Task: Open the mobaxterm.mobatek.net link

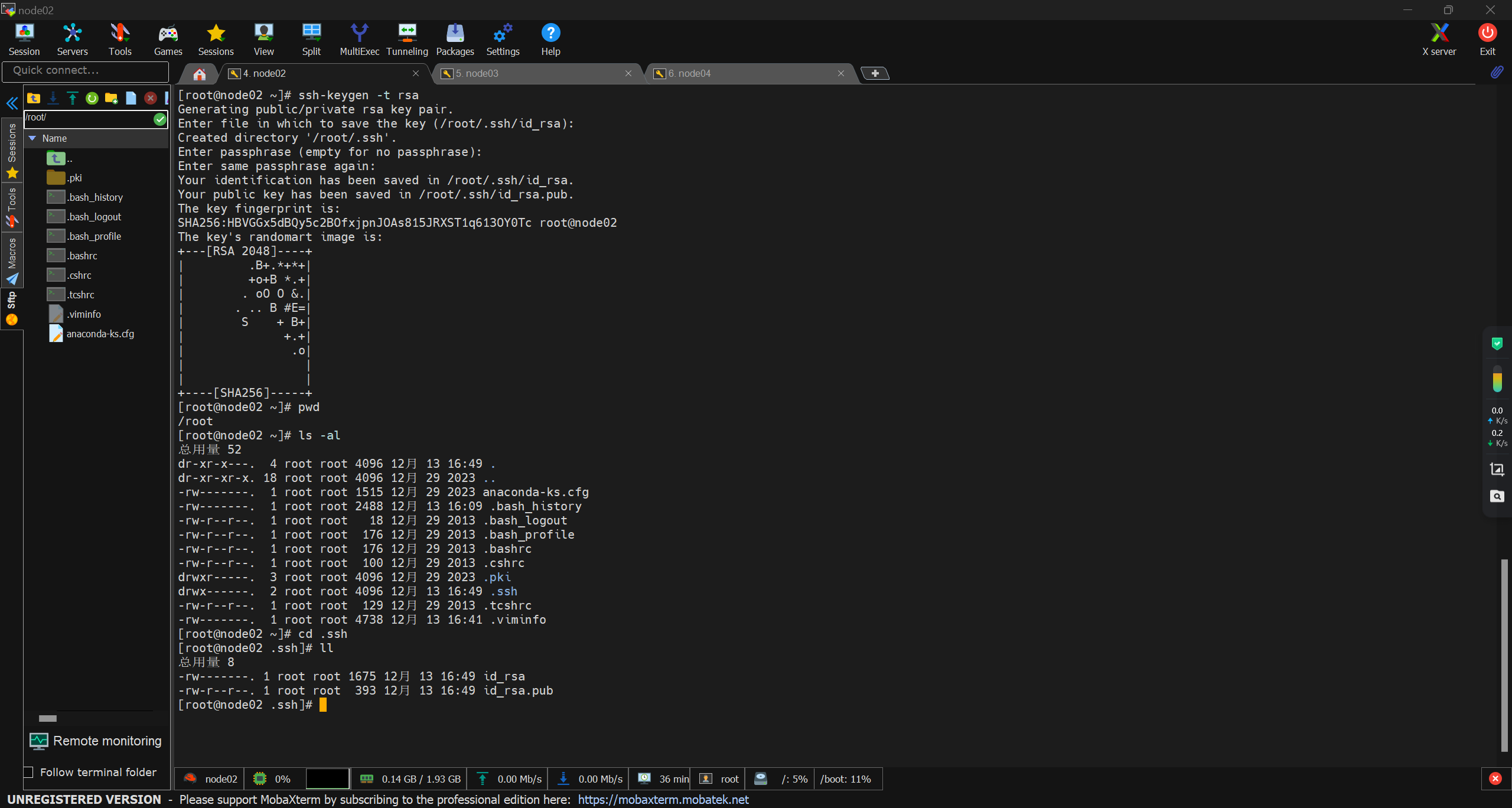Action: [663, 800]
